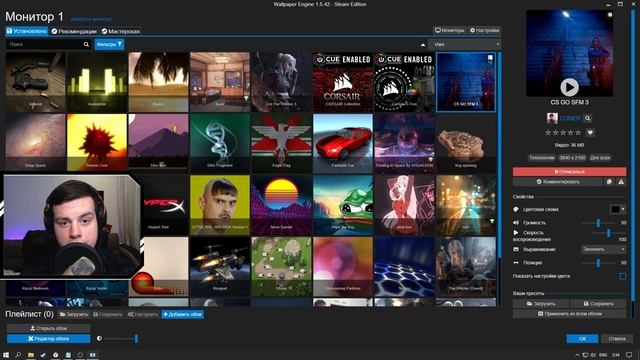Click Загрузить next to Плейлист

(73, 314)
